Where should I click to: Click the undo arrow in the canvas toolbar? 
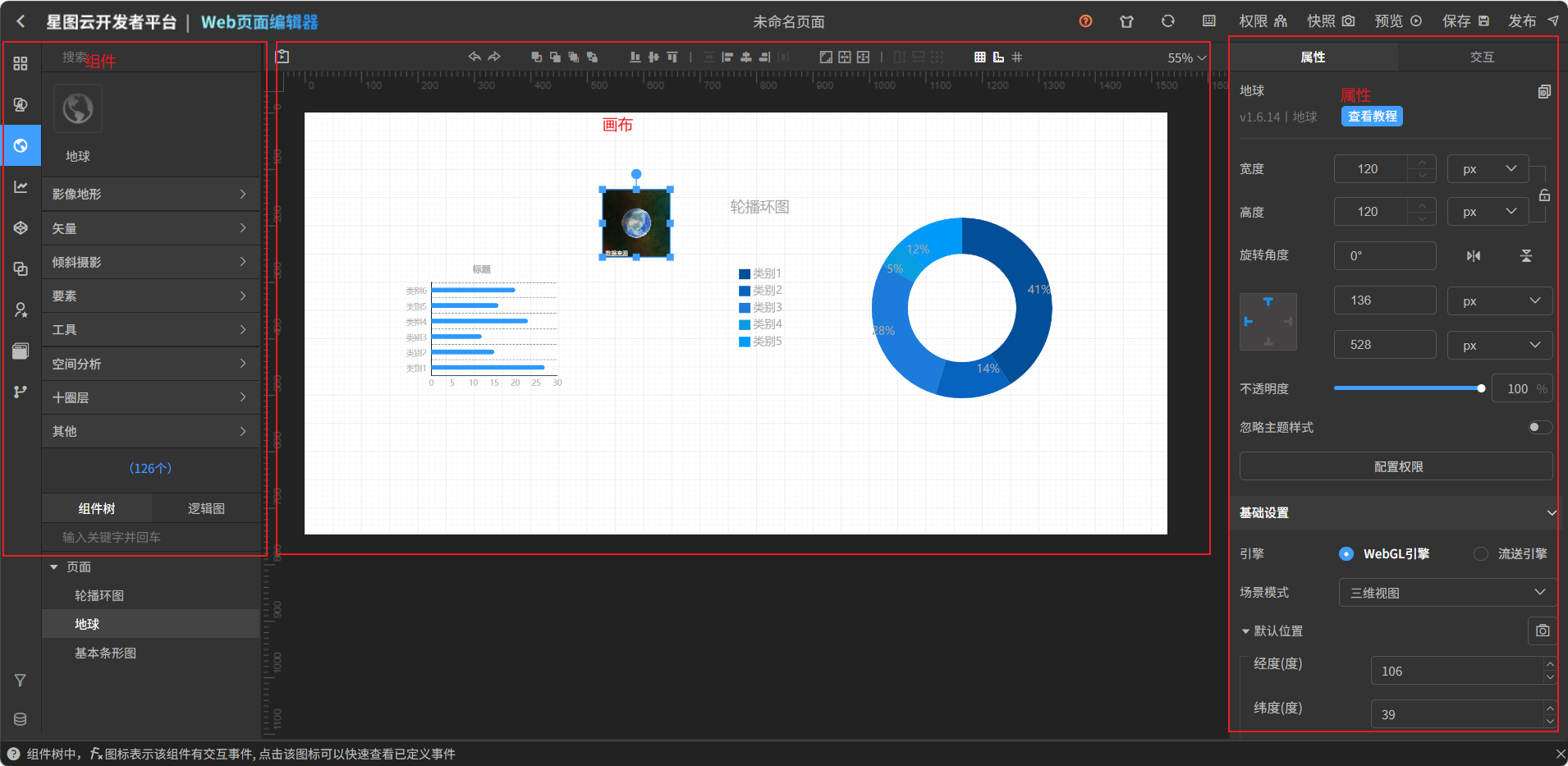tap(475, 57)
